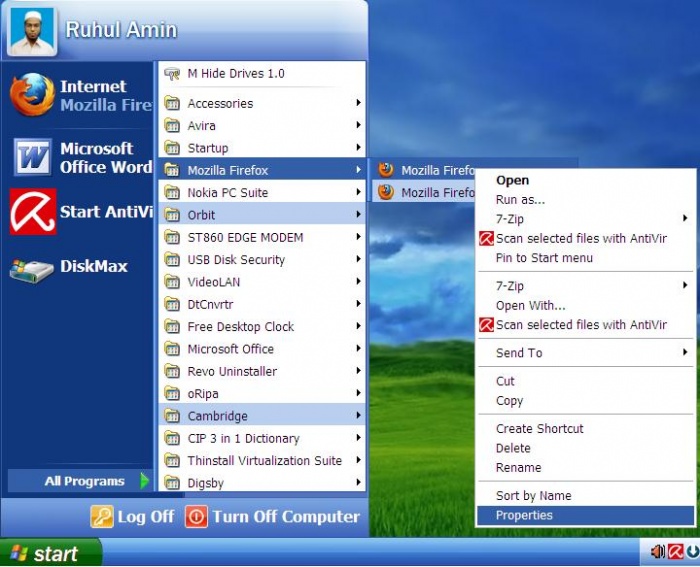Click the Log Off label
The image size is (700, 567).
pyautogui.click(x=146, y=517)
